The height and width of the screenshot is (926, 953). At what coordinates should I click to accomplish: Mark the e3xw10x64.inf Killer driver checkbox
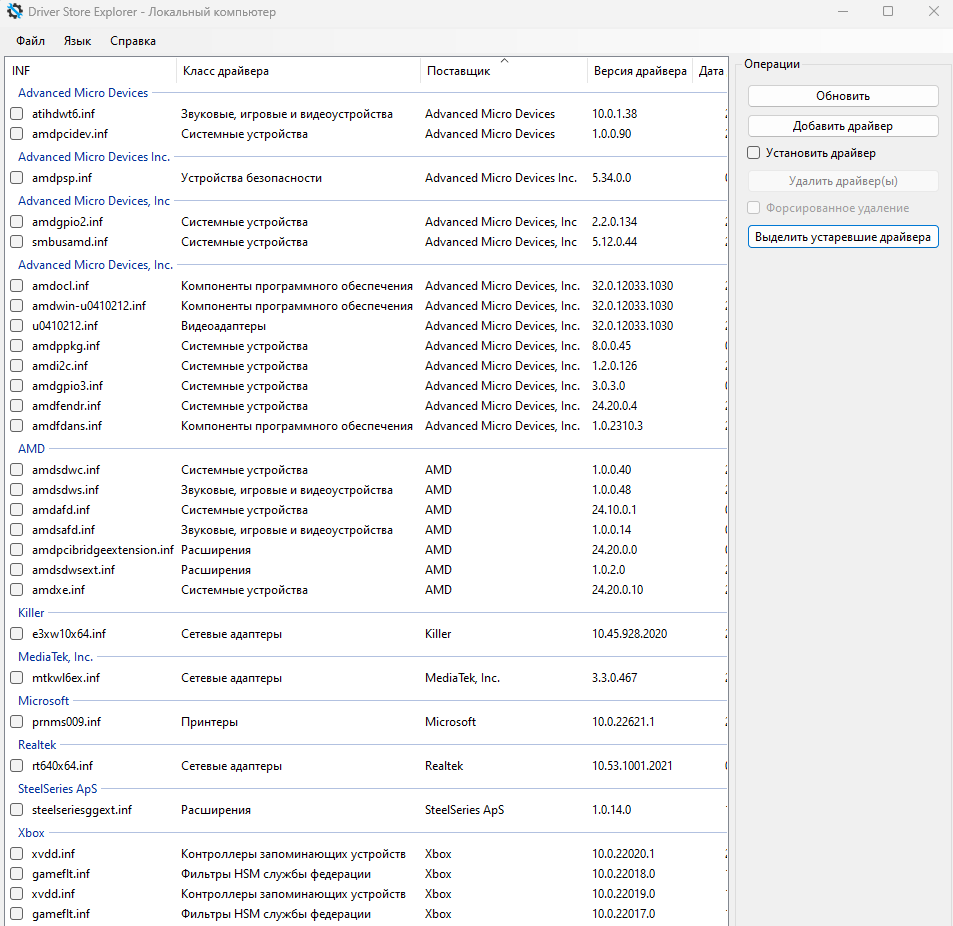coord(17,634)
